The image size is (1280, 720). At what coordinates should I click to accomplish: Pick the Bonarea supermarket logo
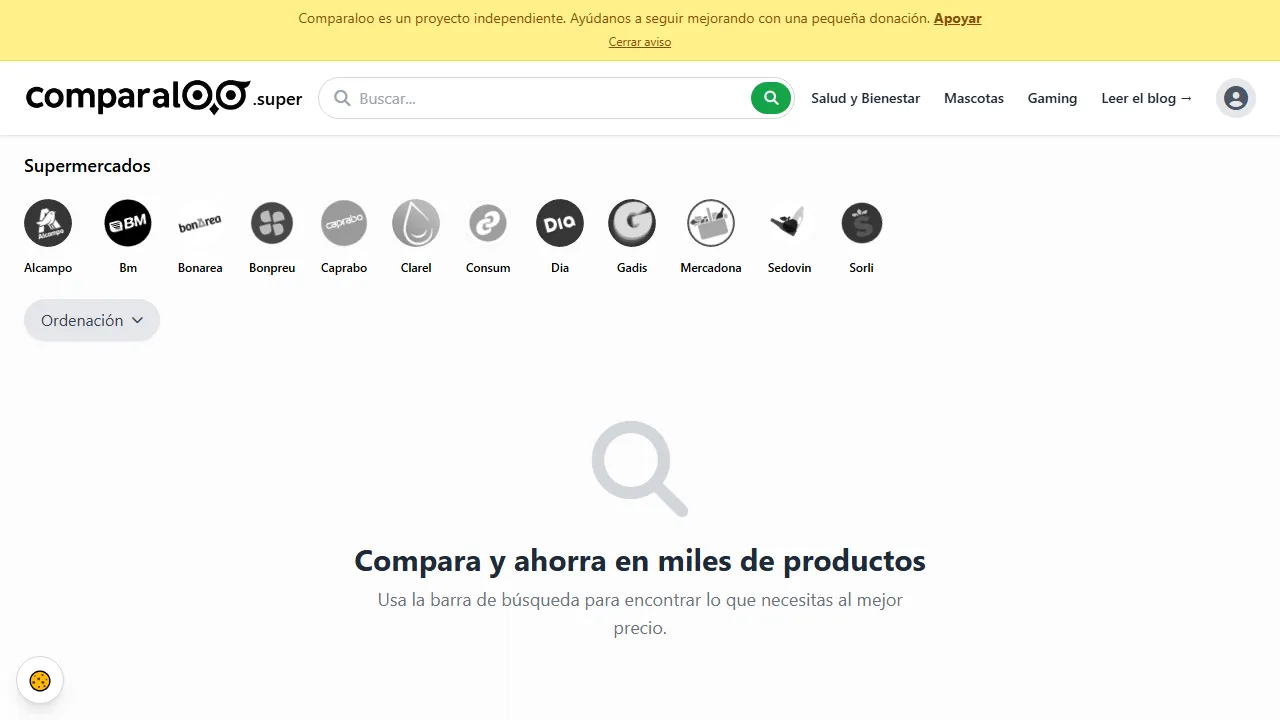point(200,222)
